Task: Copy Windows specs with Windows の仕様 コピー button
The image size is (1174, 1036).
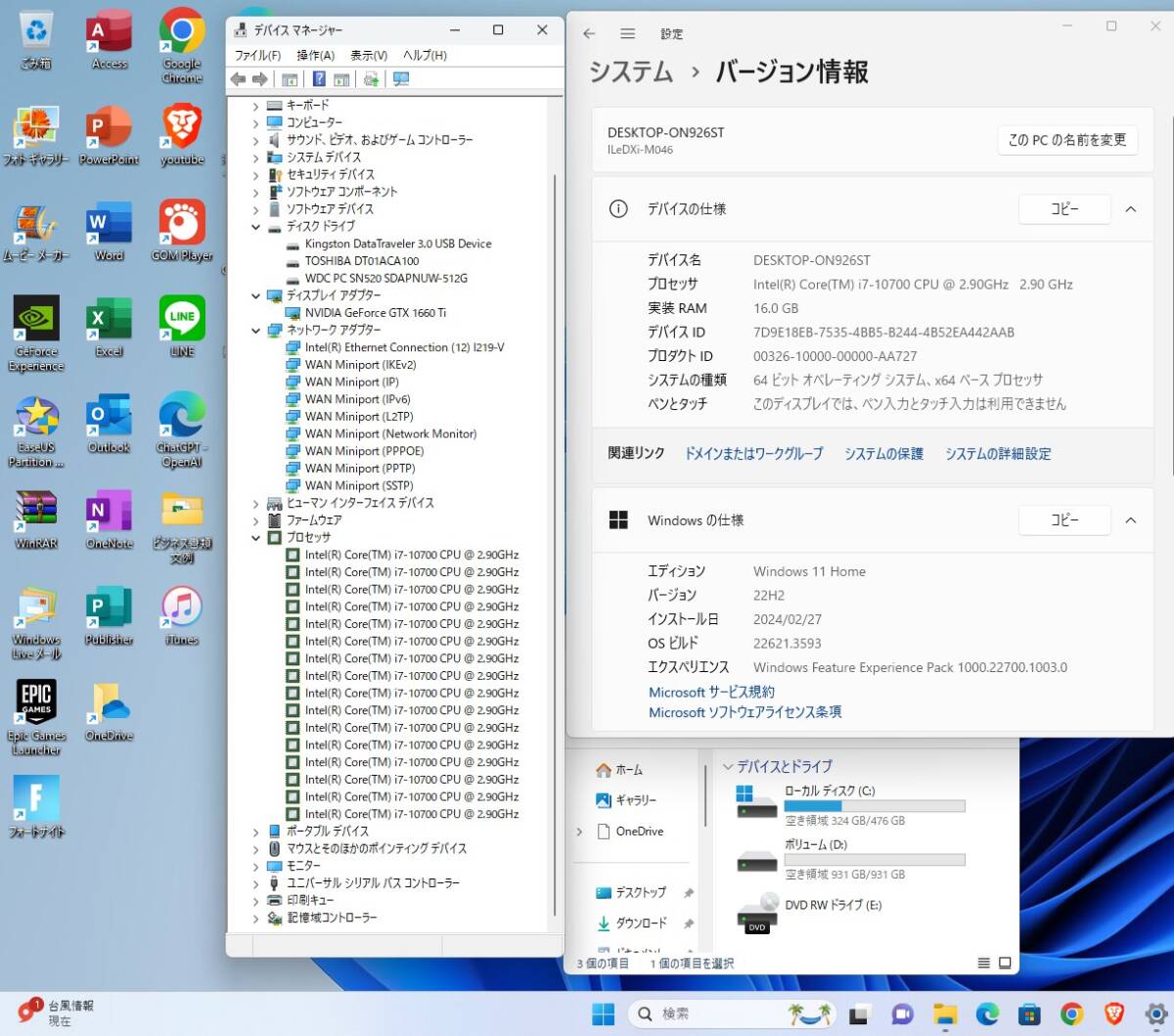Action: click(1064, 520)
